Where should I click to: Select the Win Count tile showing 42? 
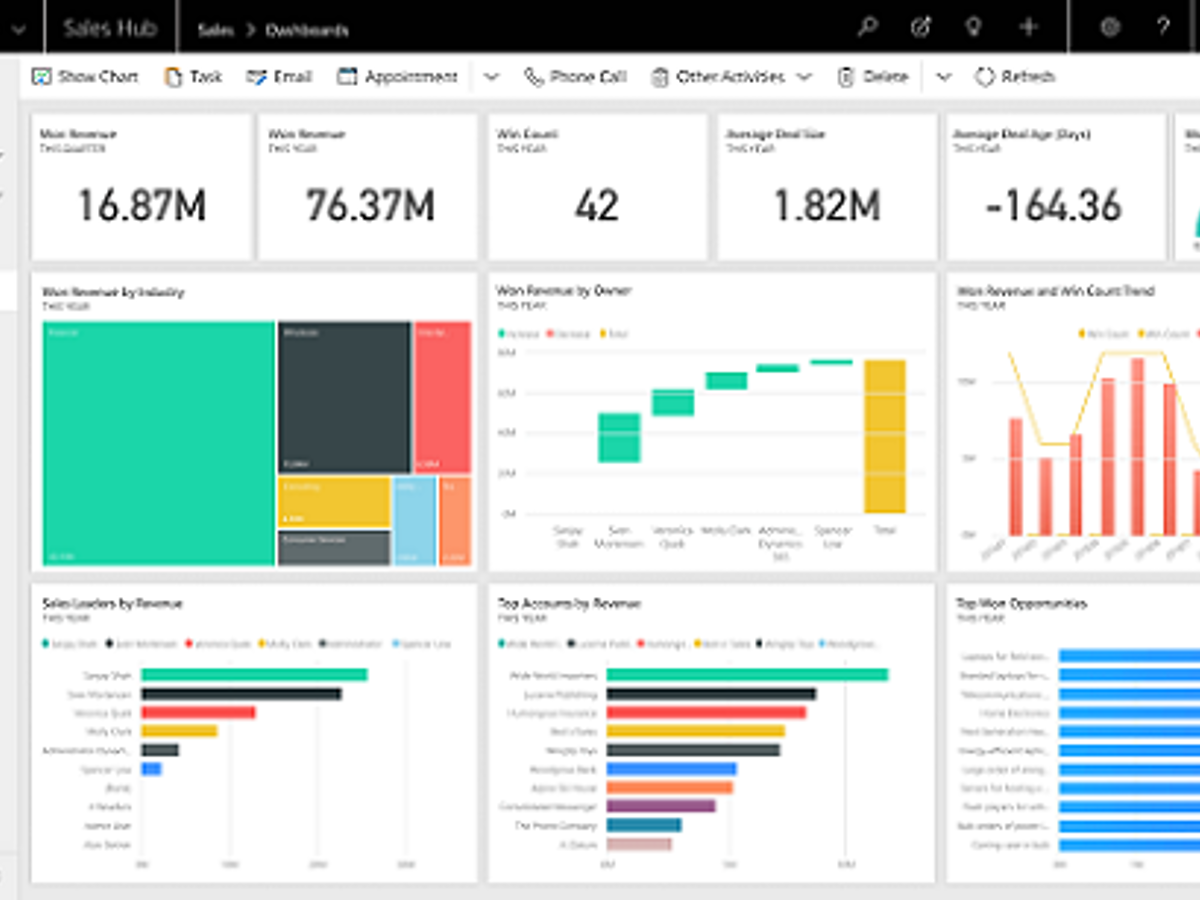598,187
